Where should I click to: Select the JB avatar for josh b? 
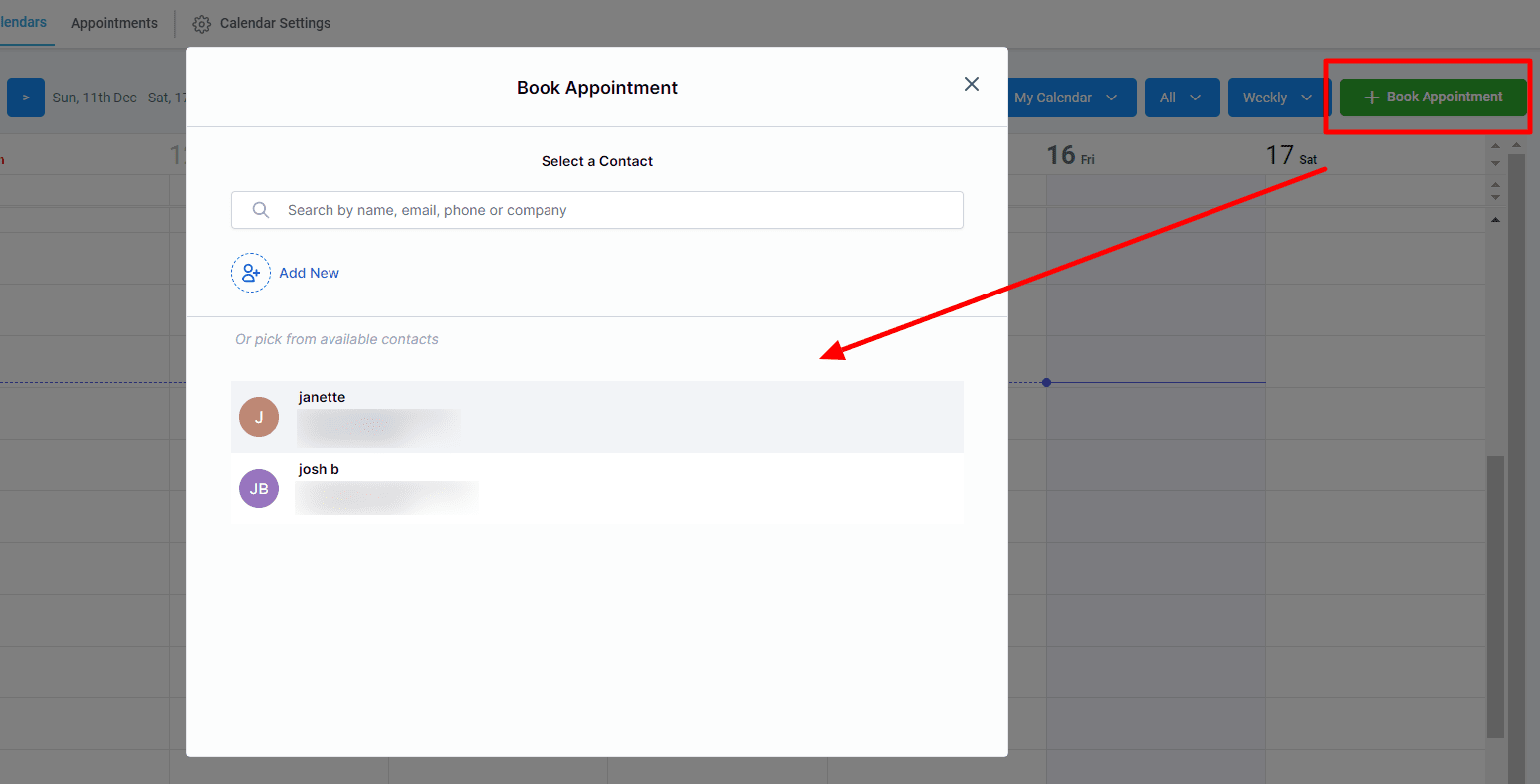[259, 489]
